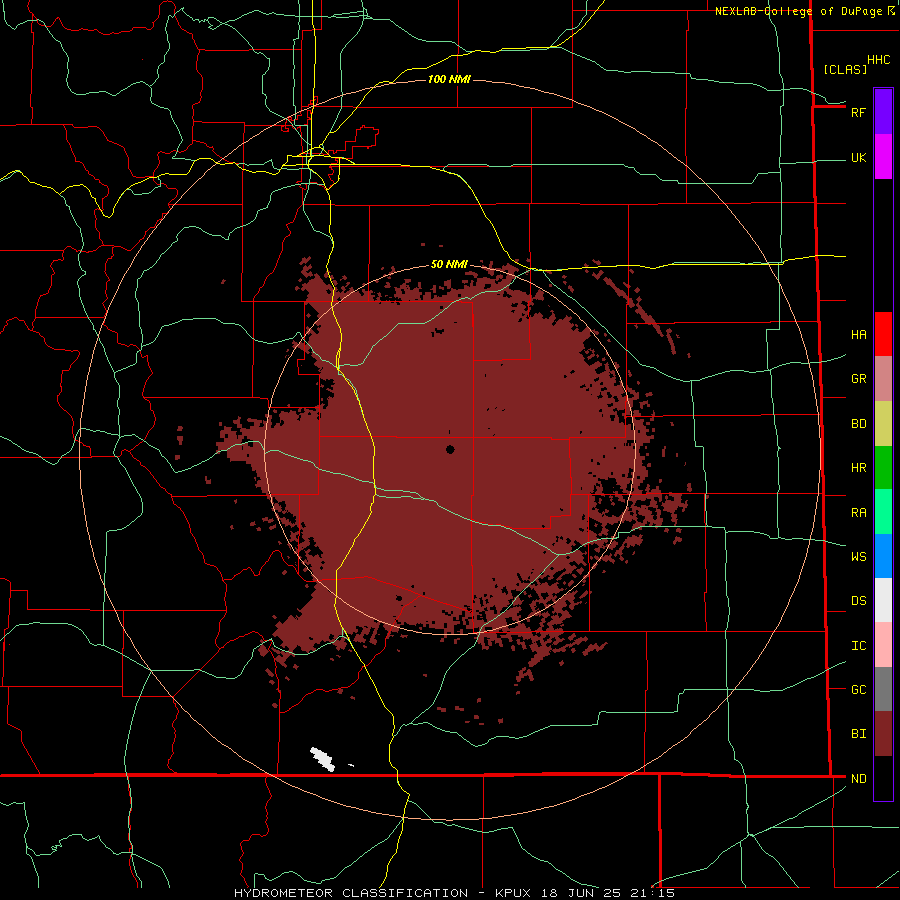Click the red HA legend color swatch
Viewport: 900px width, 900px height.
coord(883,334)
